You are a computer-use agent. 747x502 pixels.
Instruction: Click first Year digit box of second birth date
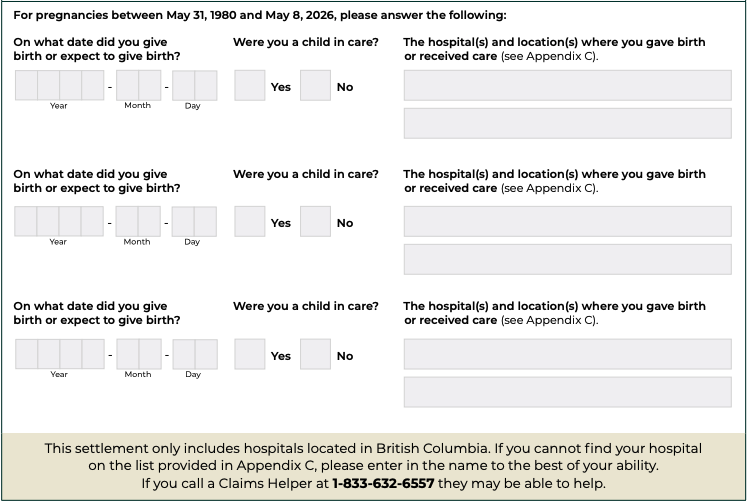[x=26, y=221]
